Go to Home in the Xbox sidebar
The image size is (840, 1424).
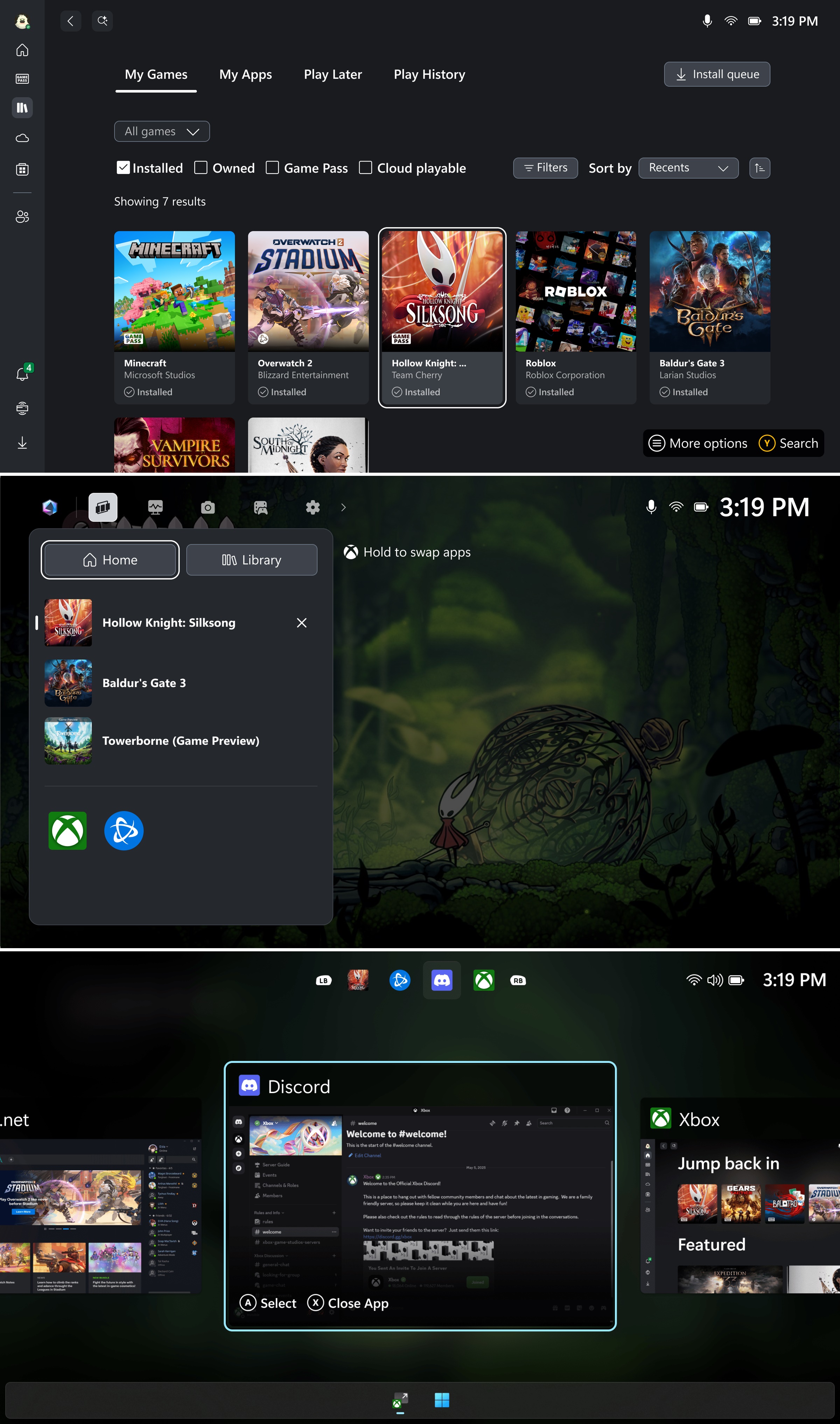(22, 50)
